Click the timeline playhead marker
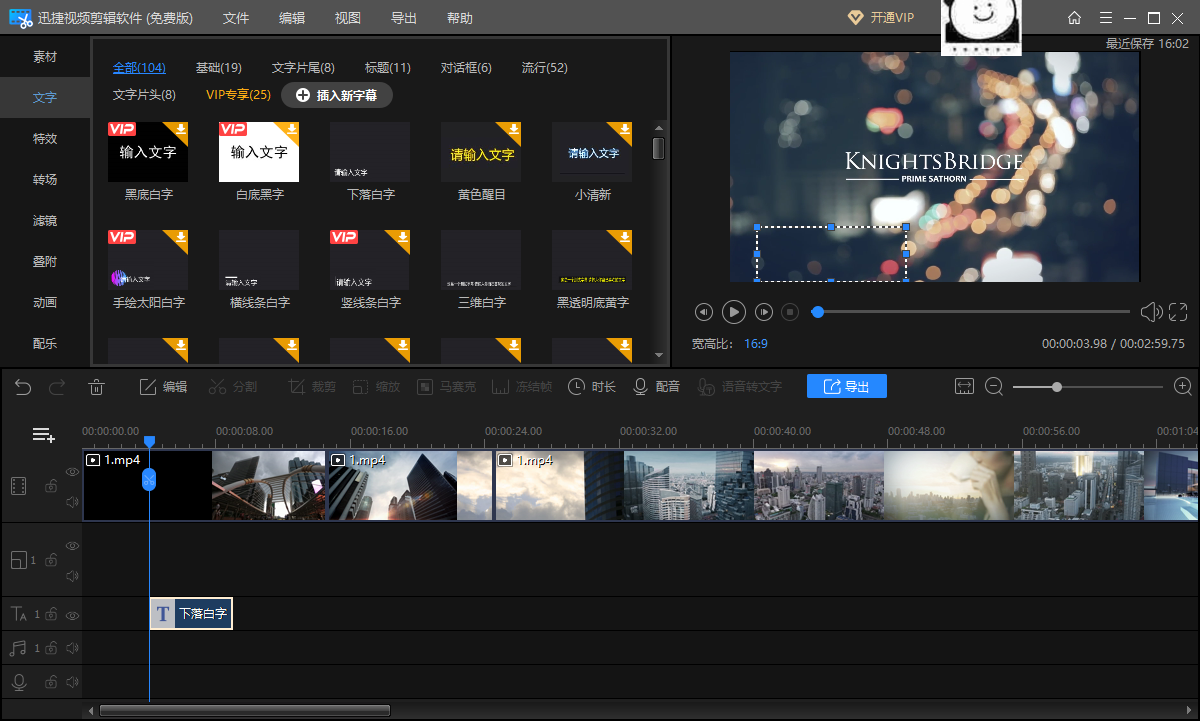The image size is (1200, 721). pyautogui.click(x=149, y=441)
